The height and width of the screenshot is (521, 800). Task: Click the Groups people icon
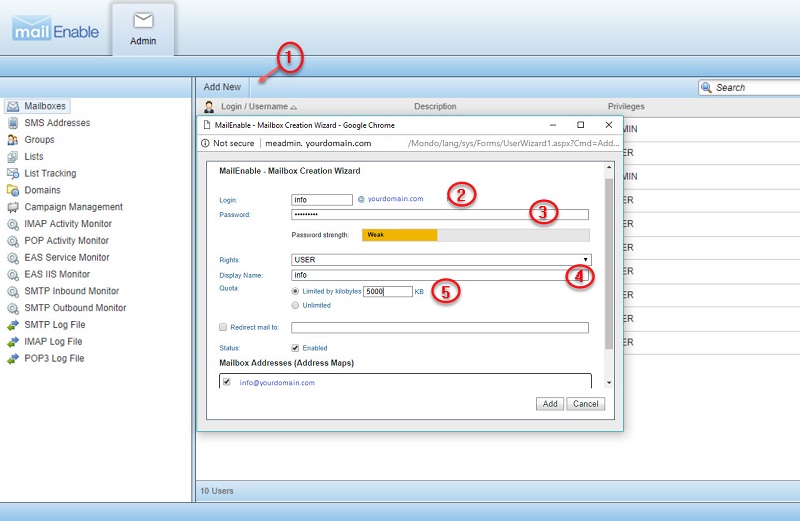[13, 140]
